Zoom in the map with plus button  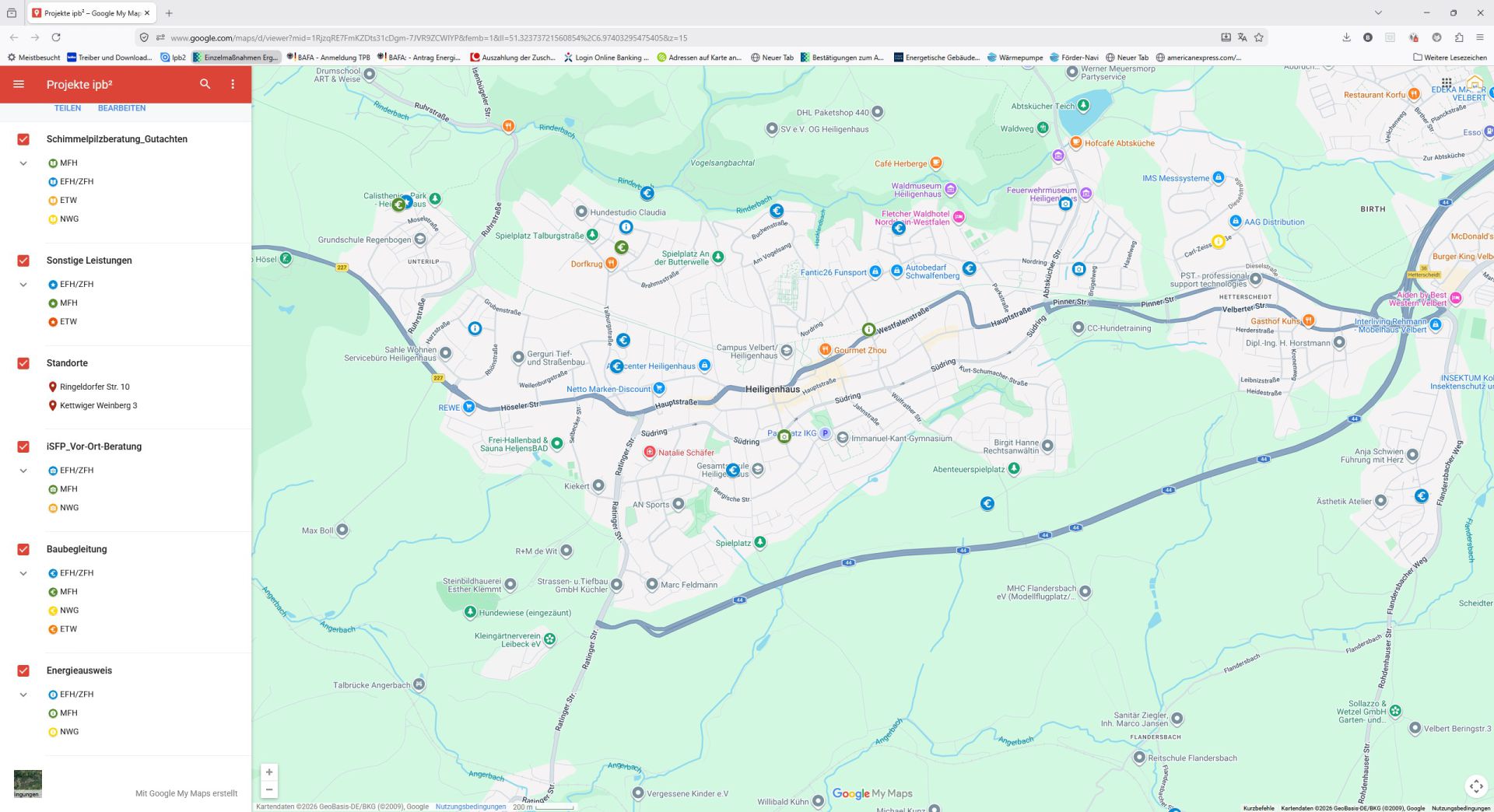click(x=269, y=772)
